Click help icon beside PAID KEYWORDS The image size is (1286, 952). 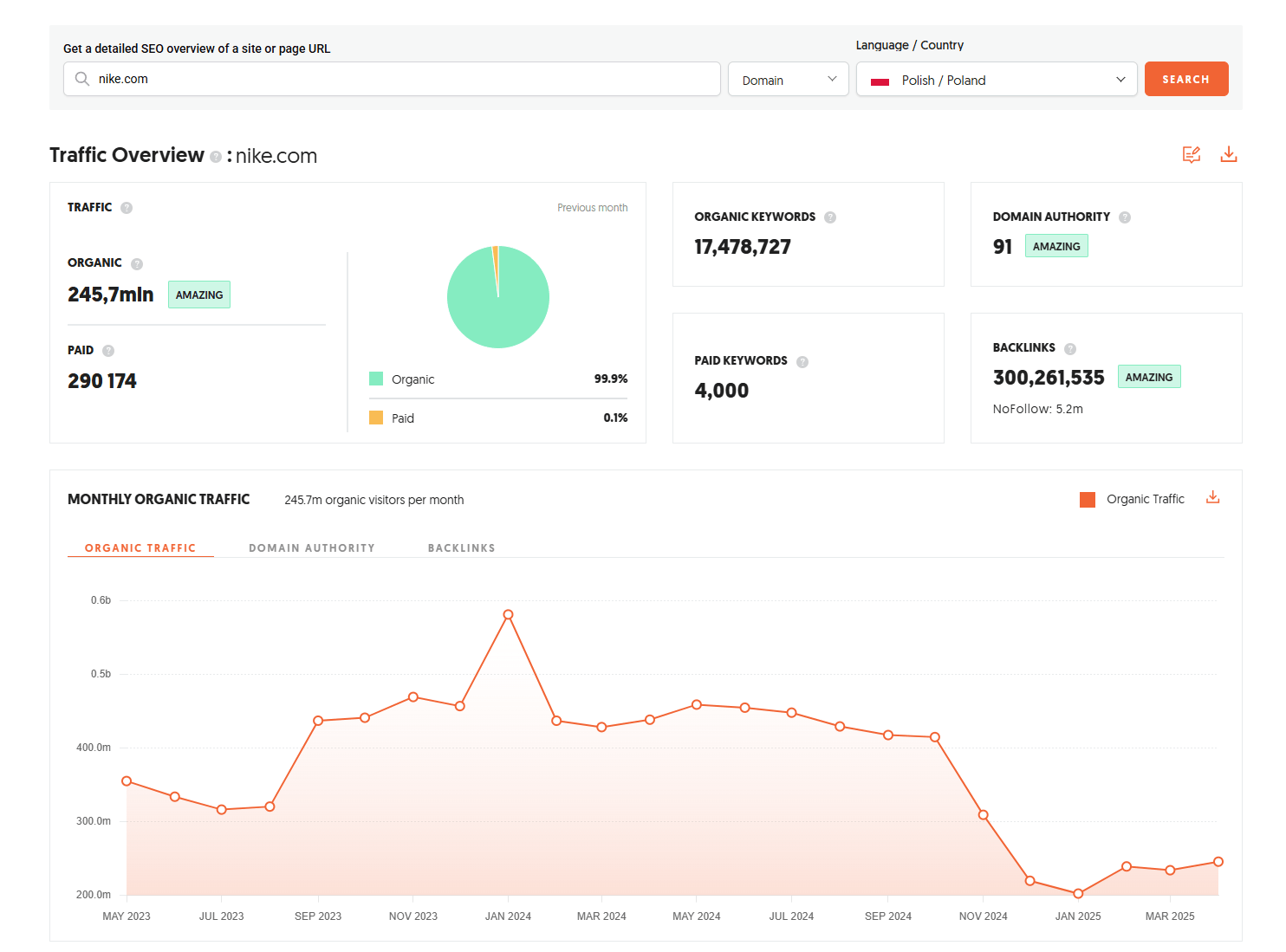pyautogui.click(x=802, y=362)
